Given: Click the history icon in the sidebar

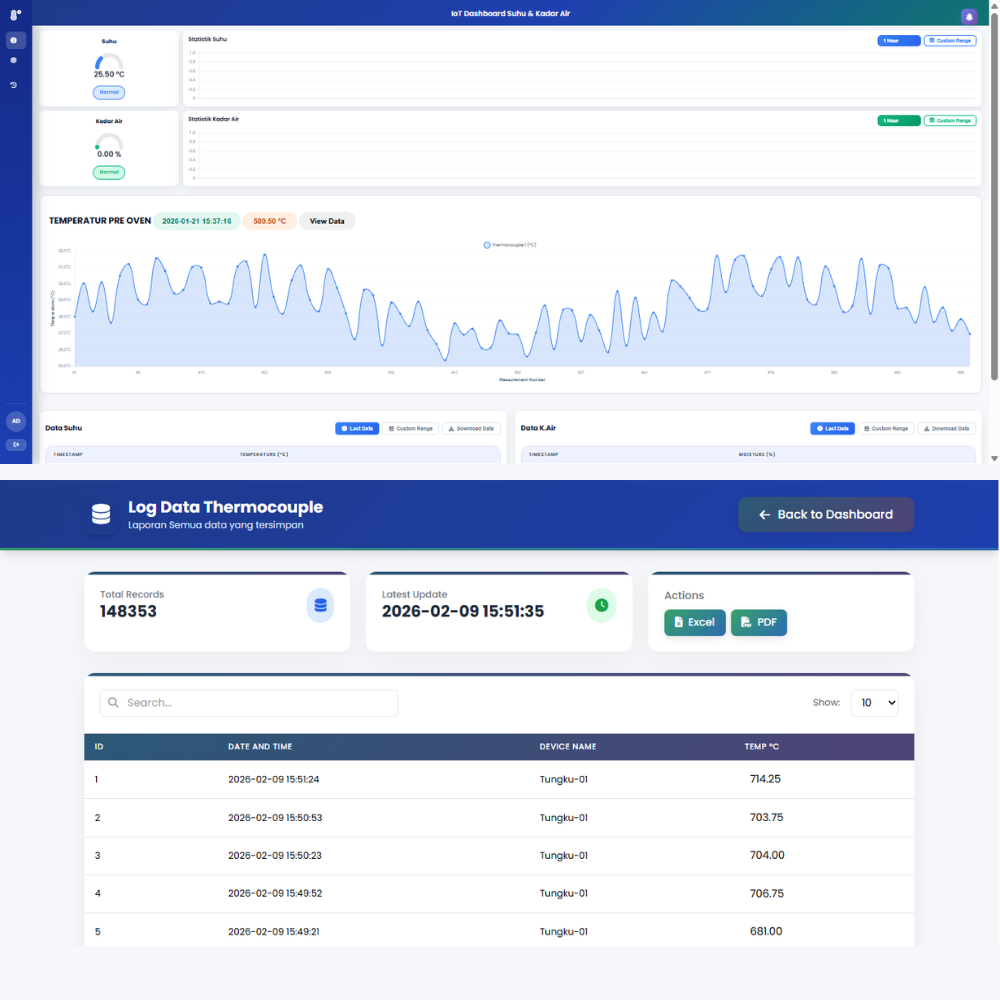Looking at the screenshot, I should point(14,85).
